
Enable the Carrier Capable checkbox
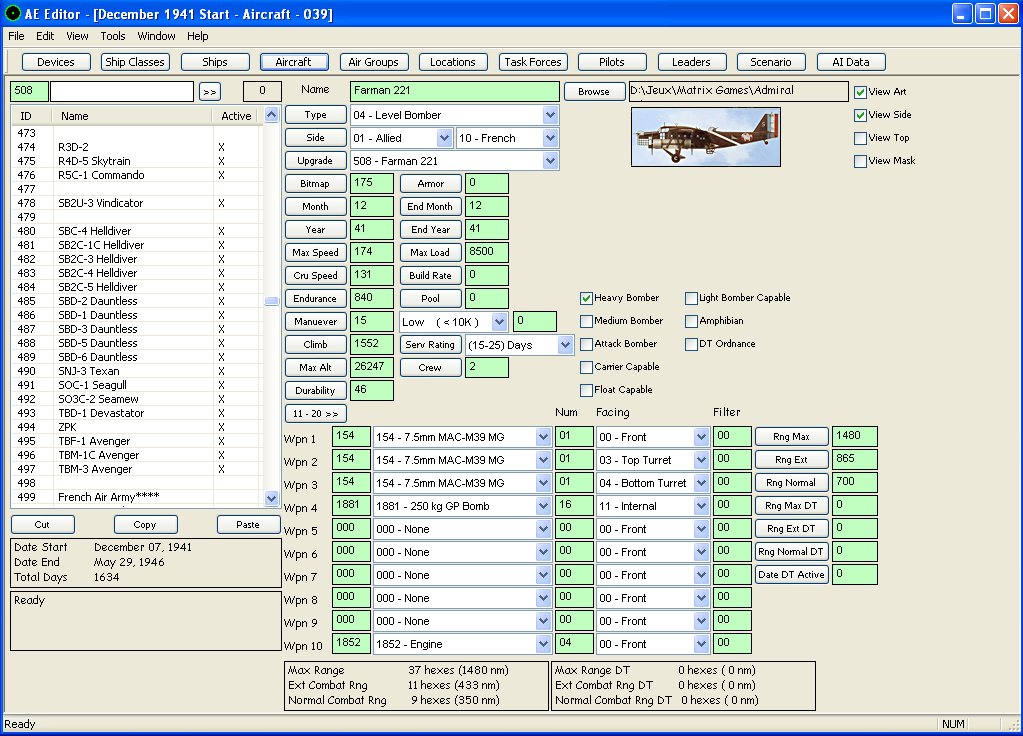587,367
